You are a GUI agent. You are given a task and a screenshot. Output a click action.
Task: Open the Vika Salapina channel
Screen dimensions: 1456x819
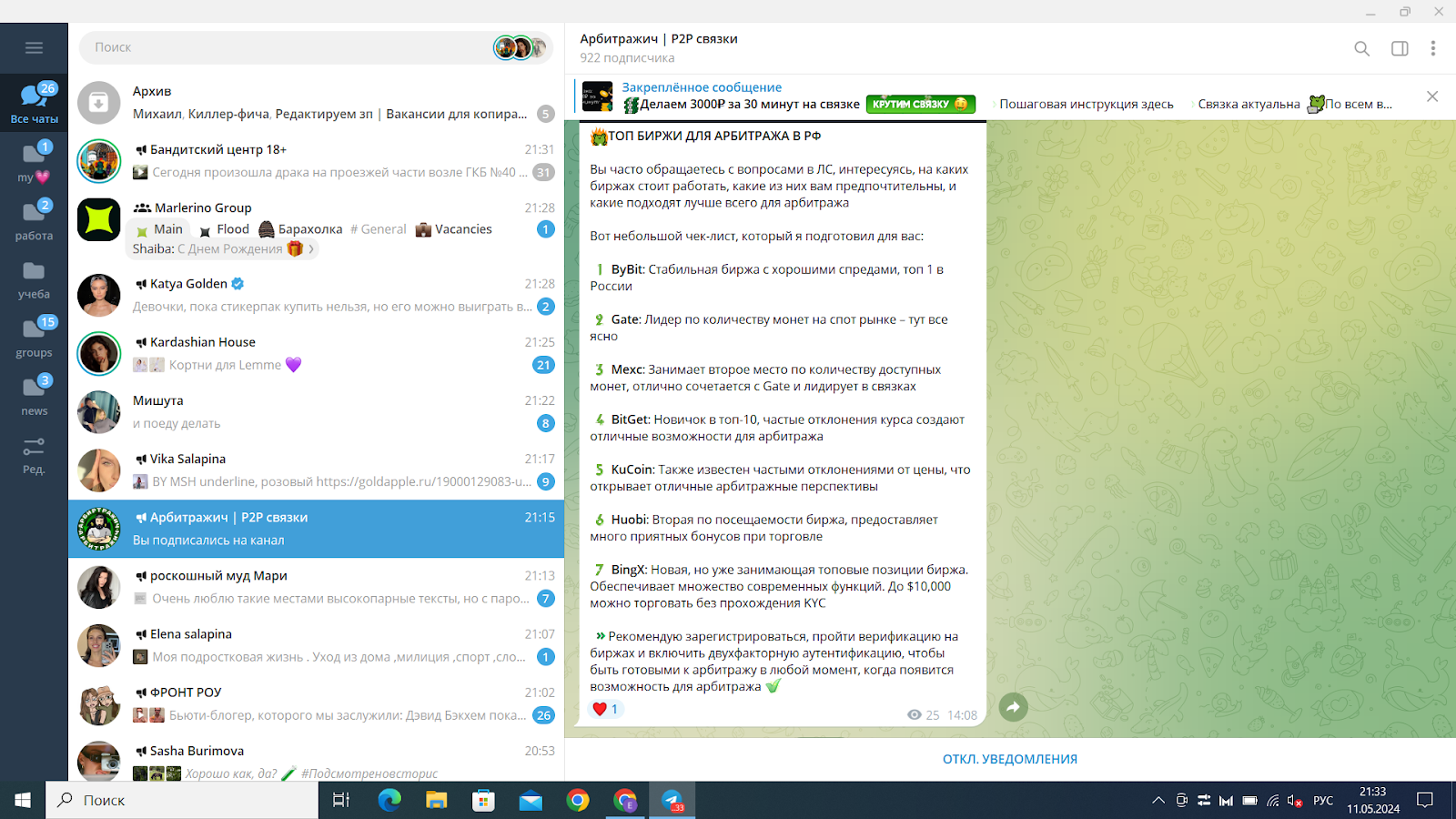(x=316, y=470)
